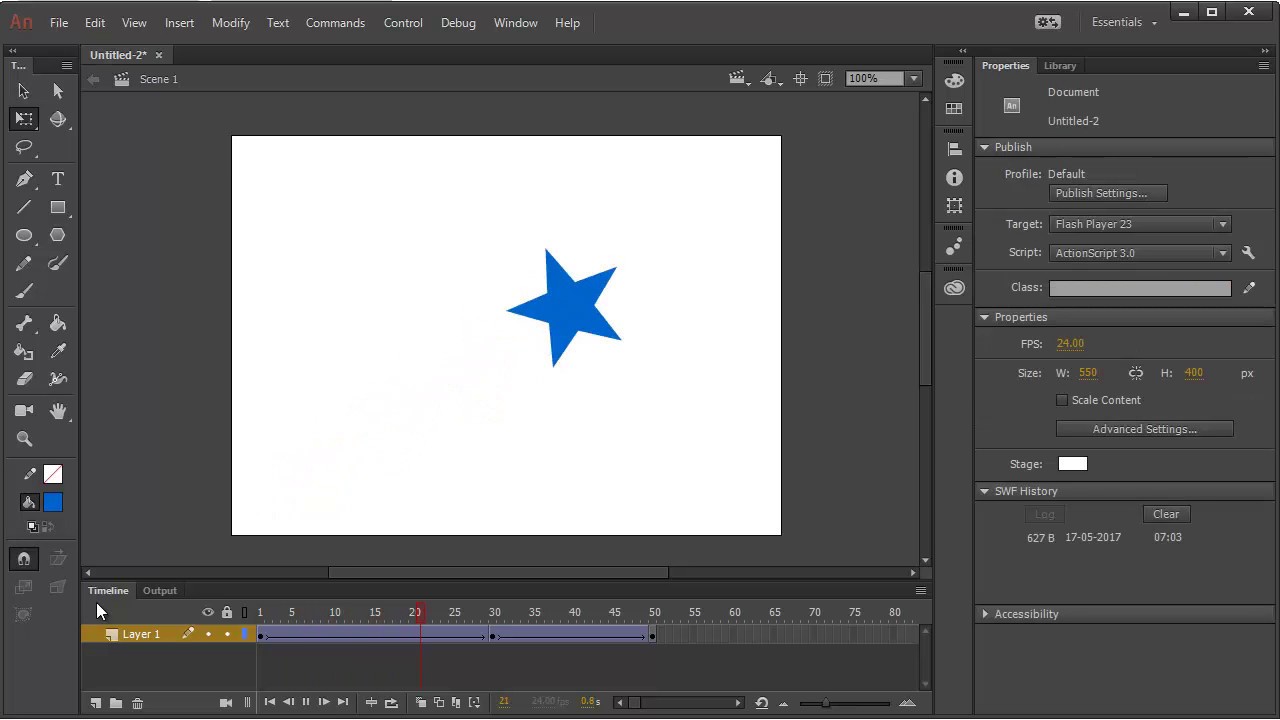1280x720 pixels.
Task: Open the Info panel icon
Action: click(x=954, y=177)
